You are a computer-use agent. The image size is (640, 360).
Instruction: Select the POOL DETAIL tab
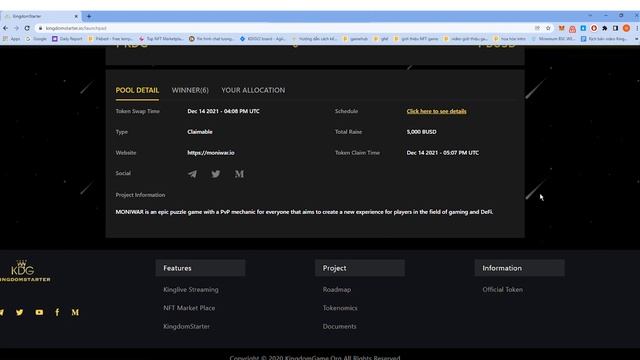coord(137,90)
